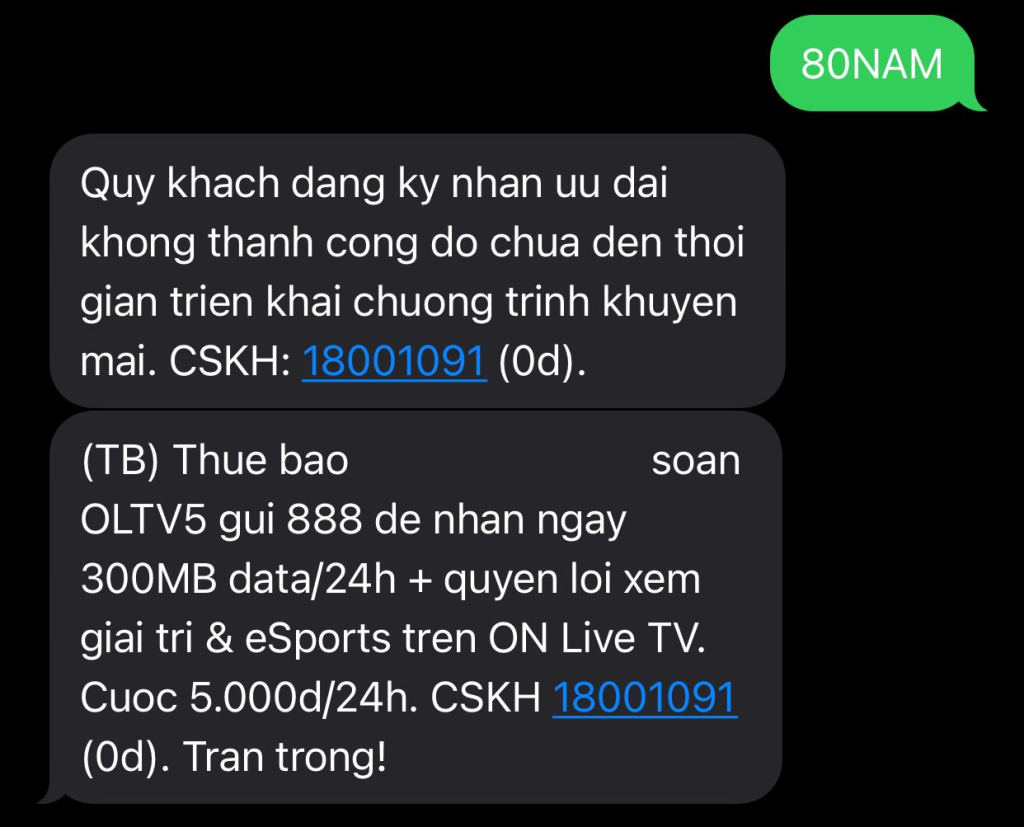Click the word 'soan' in the message
Image resolution: width=1024 pixels, height=827 pixels.
[x=696, y=461]
